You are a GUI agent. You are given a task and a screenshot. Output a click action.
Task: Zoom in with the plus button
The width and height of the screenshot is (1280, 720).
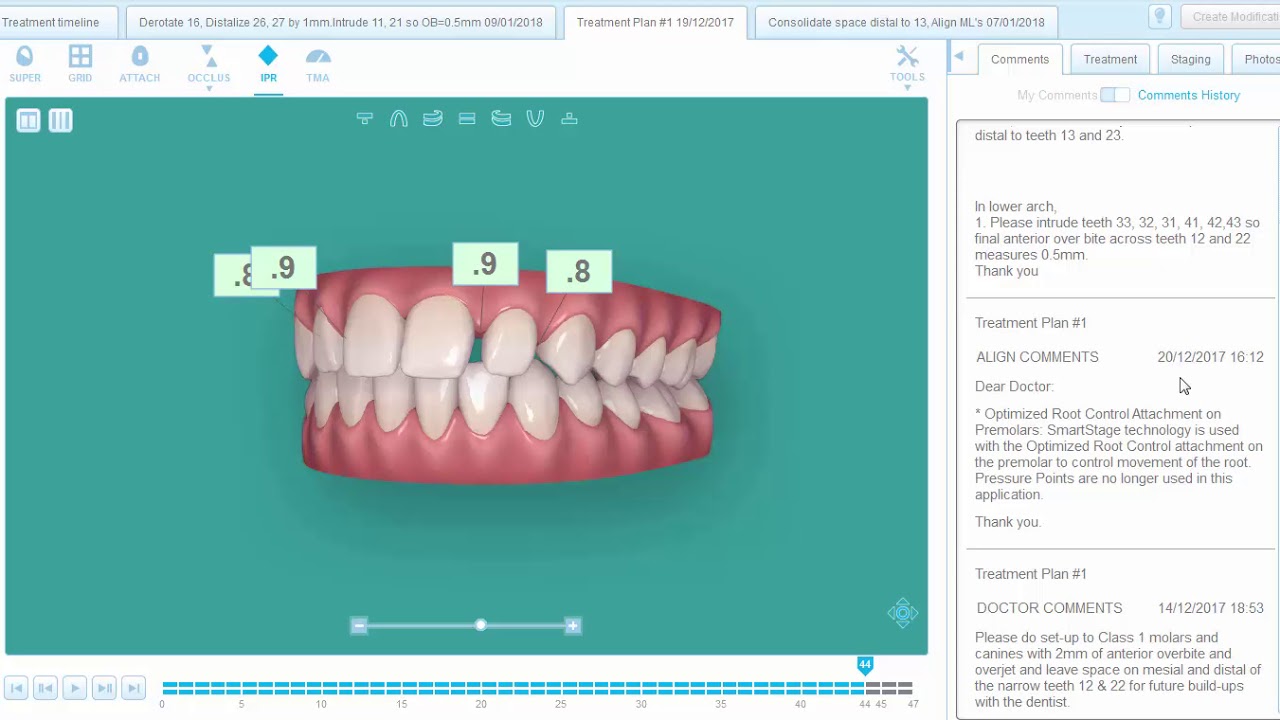(573, 626)
